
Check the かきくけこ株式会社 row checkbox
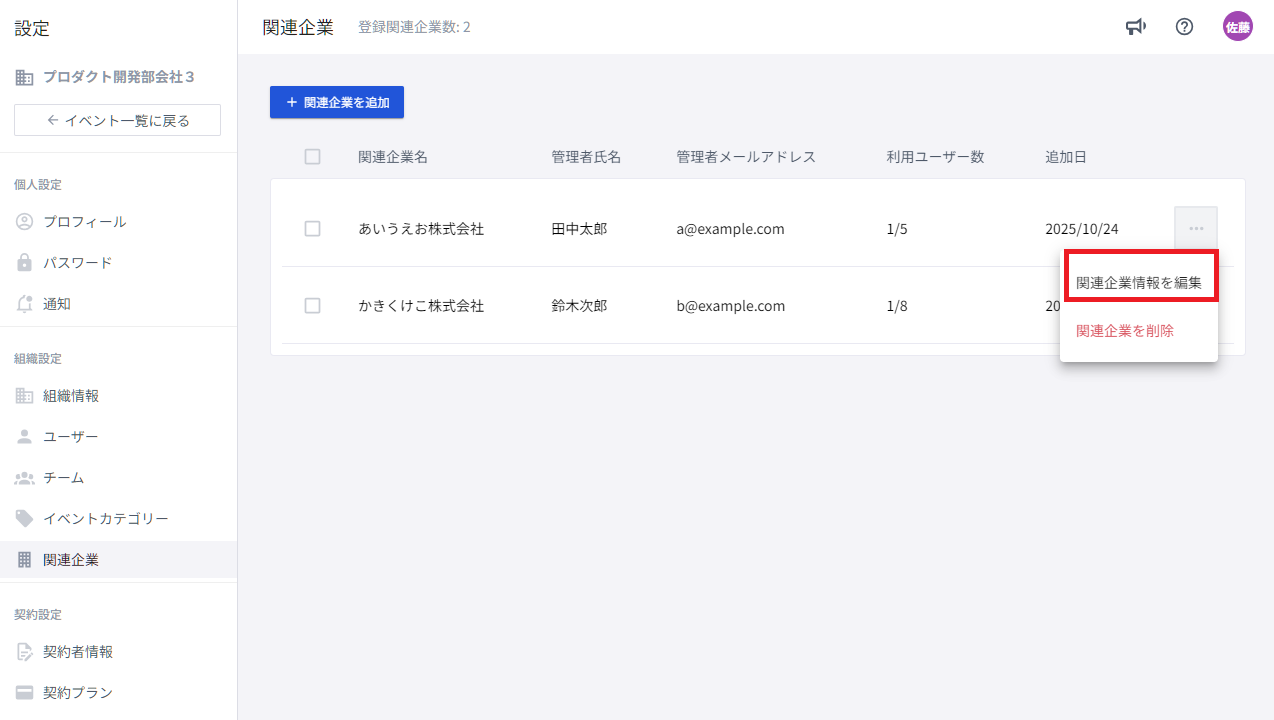coord(312,306)
